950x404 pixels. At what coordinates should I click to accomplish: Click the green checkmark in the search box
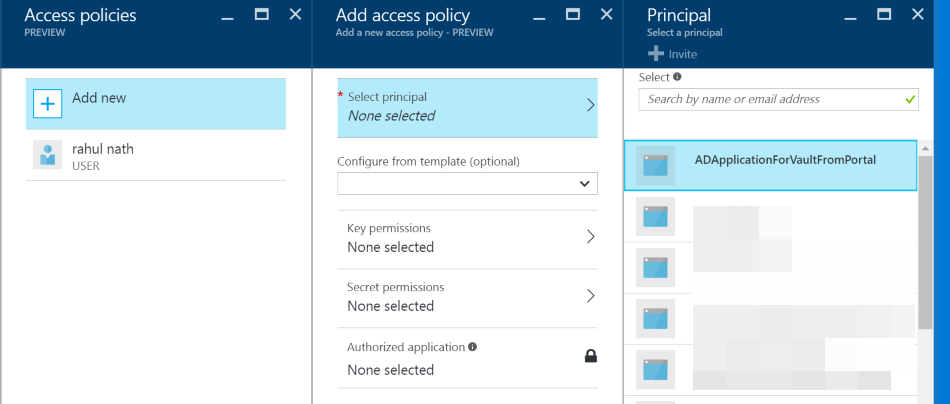point(909,99)
